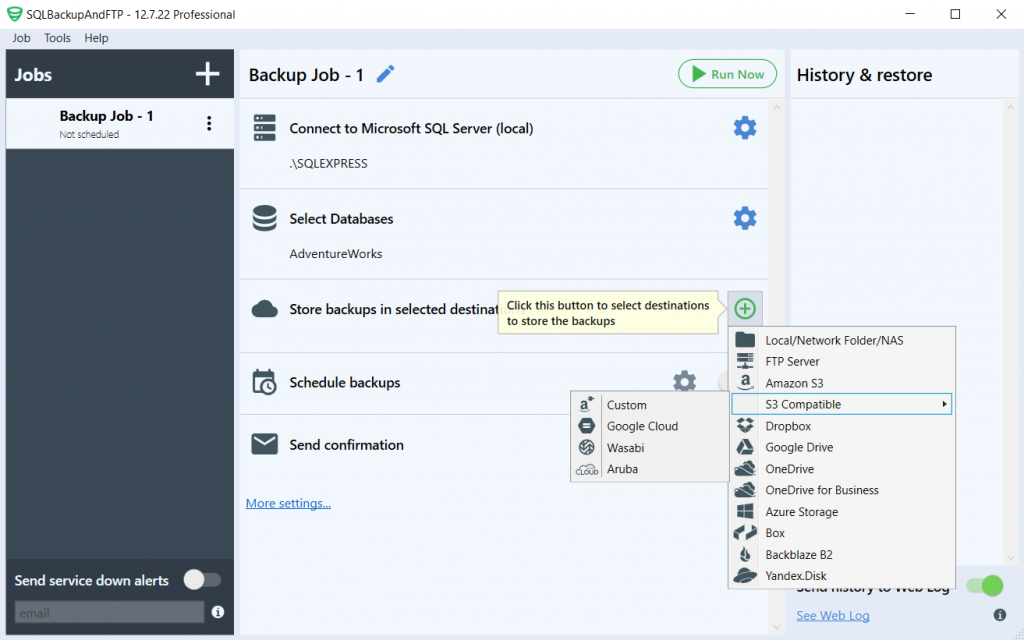Open the Tools menu
The height and width of the screenshot is (640, 1024).
coord(57,38)
